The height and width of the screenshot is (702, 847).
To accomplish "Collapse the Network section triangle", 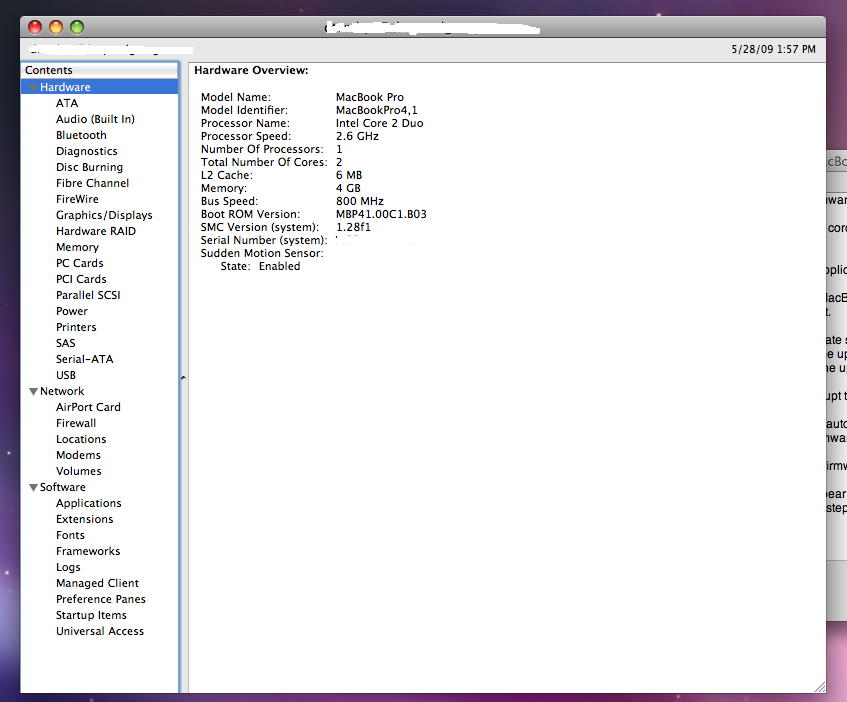I will 33,392.
